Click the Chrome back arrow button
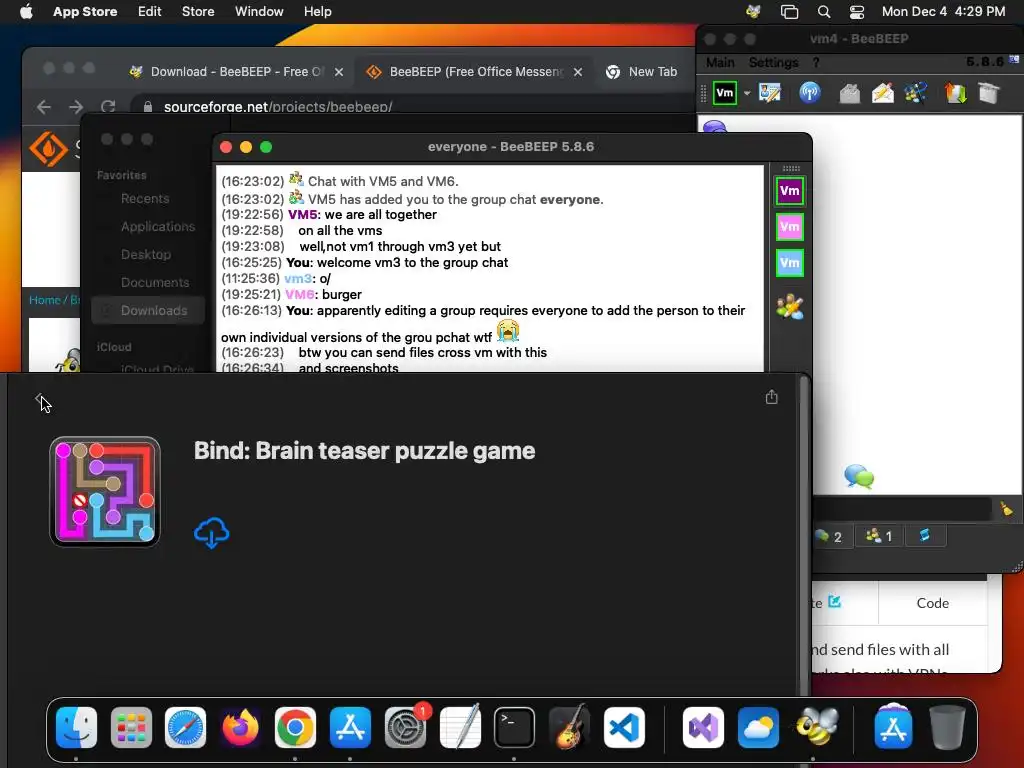The image size is (1024, 768). 44,106
